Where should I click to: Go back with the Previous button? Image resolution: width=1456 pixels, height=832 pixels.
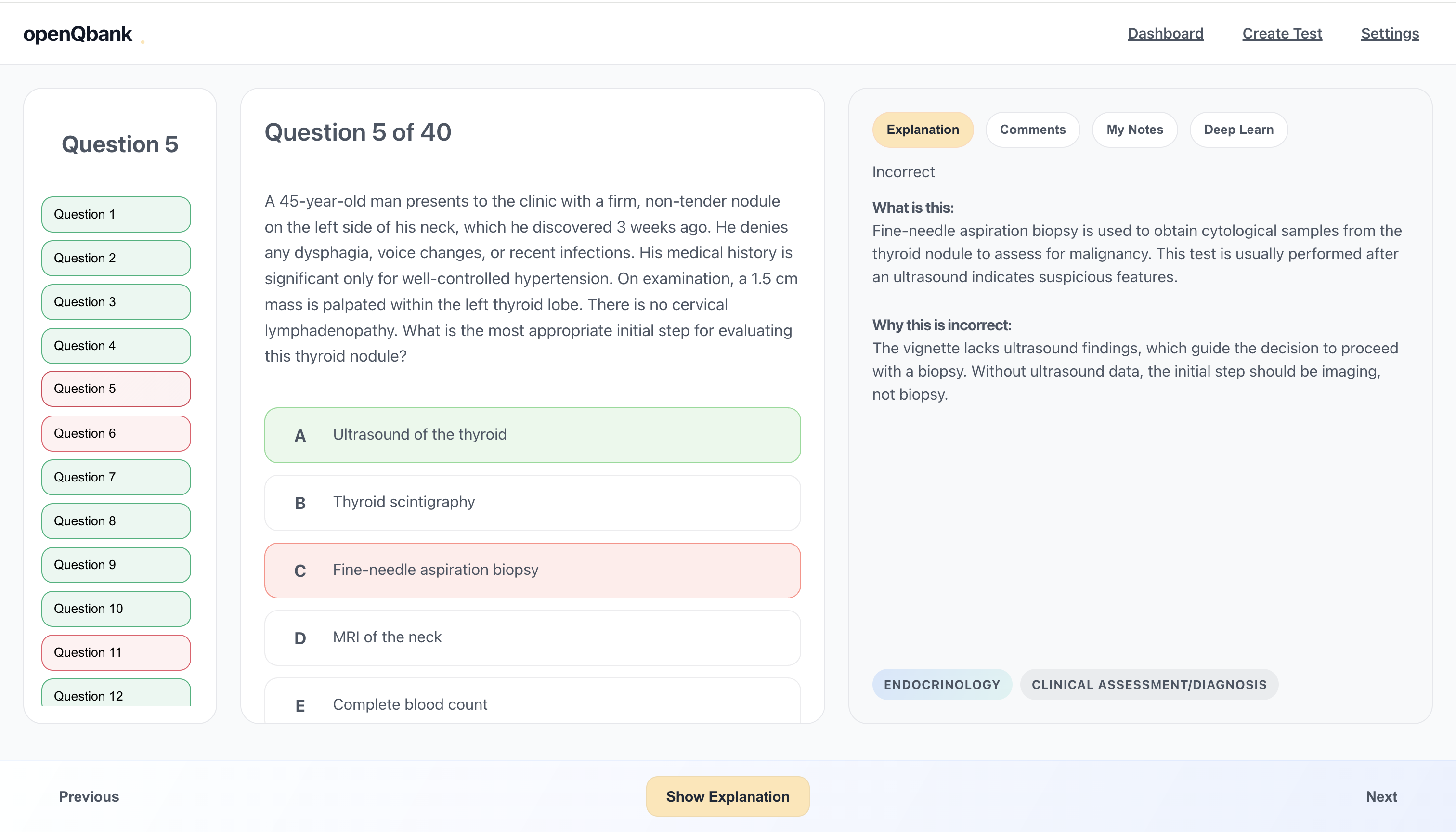[89, 796]
